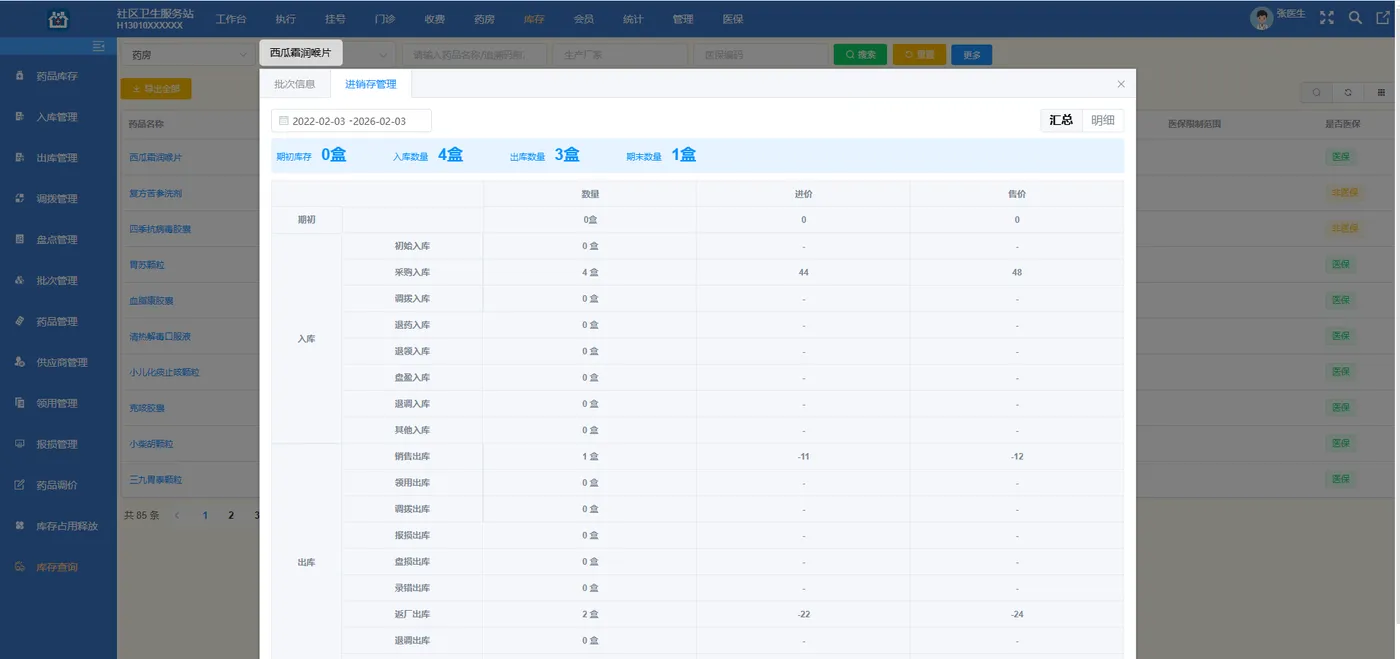Open the 医保 top menu
Screen dimensions: 1400x659
pyautogui.click(x=733, y=19)
